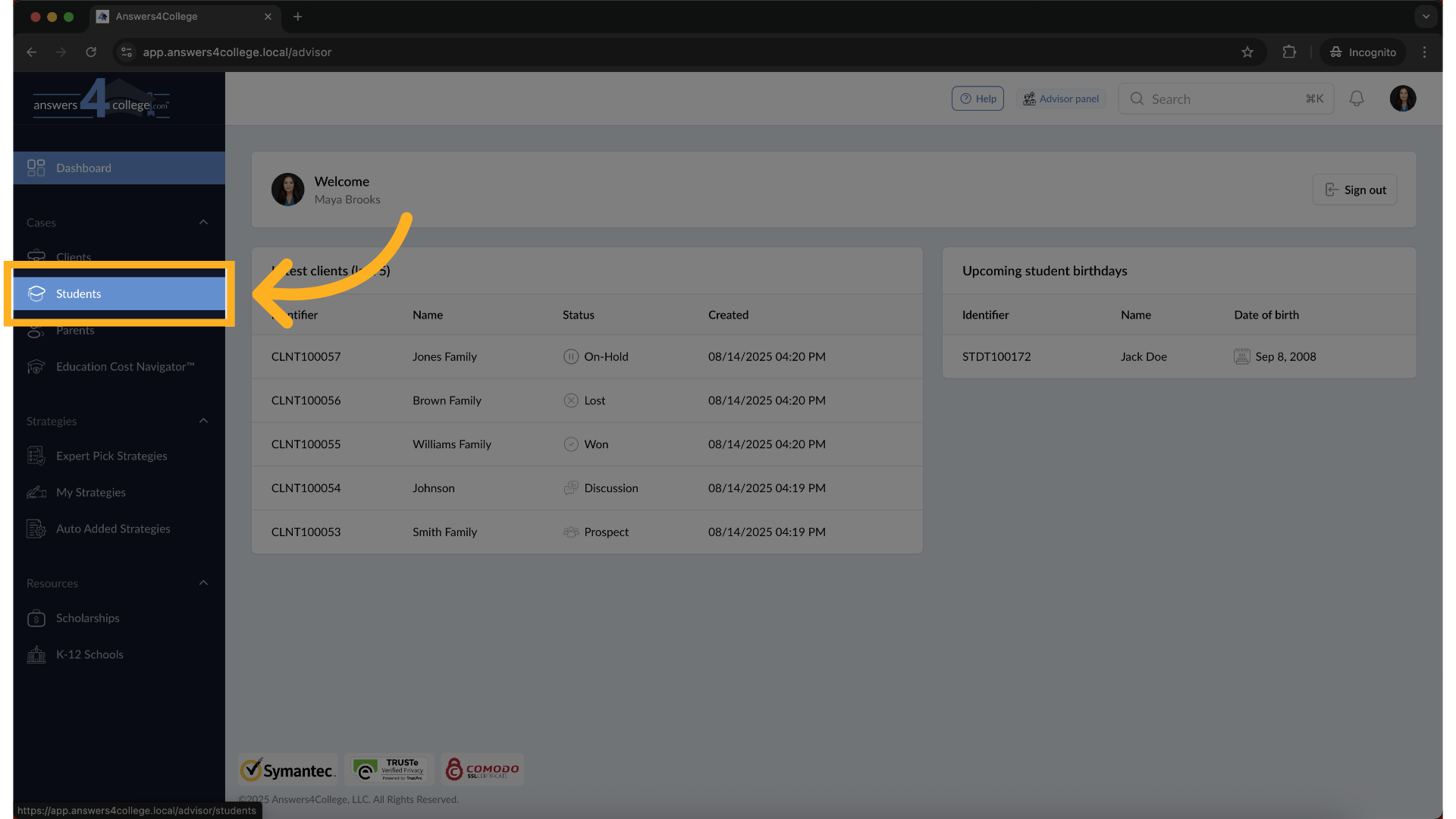
Task: Collapse the Strategies section chevron
Action: pyautogui.click(x=203, y=421)
